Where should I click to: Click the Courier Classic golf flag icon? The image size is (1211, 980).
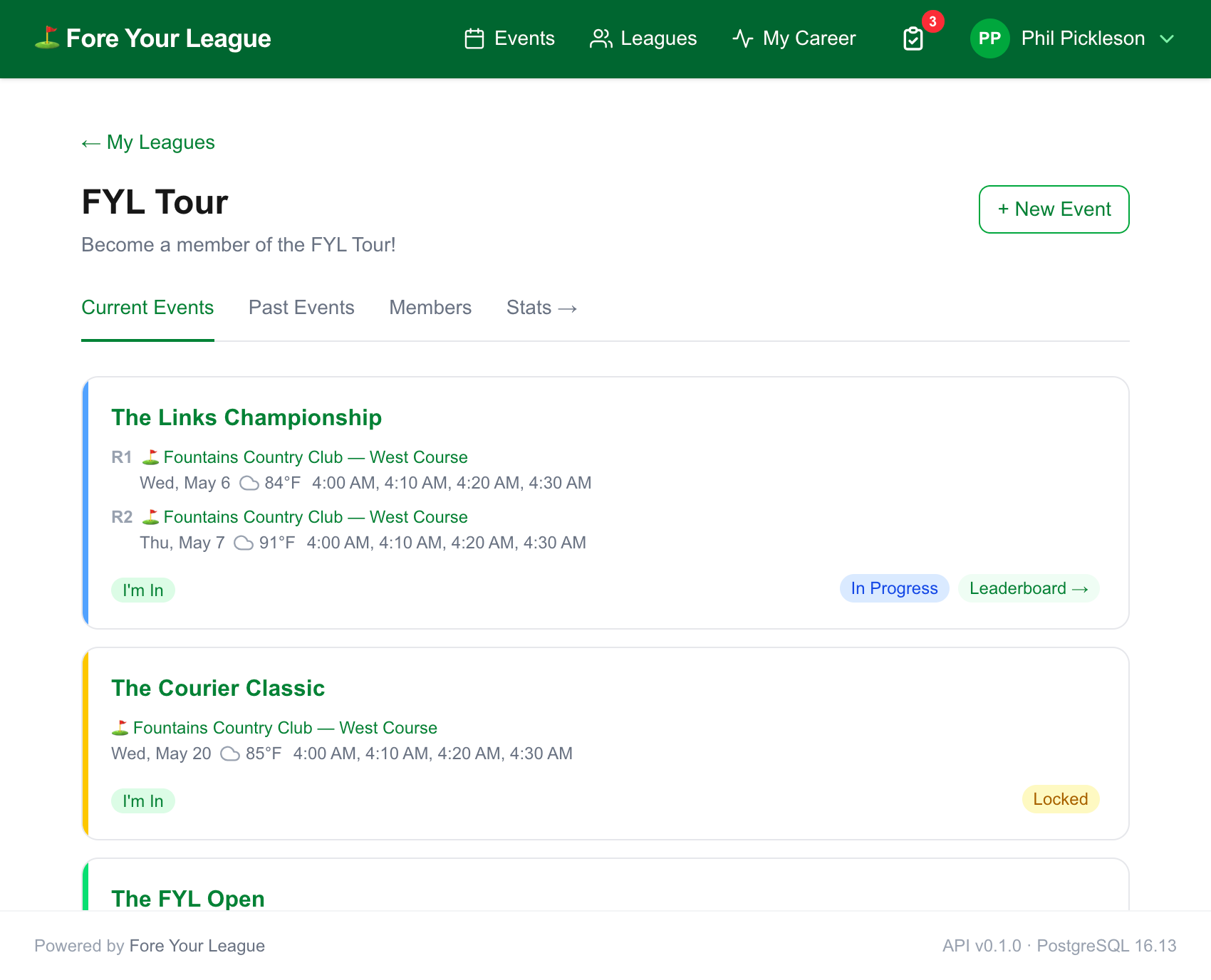pyautogui.click(x=120, y=728)
